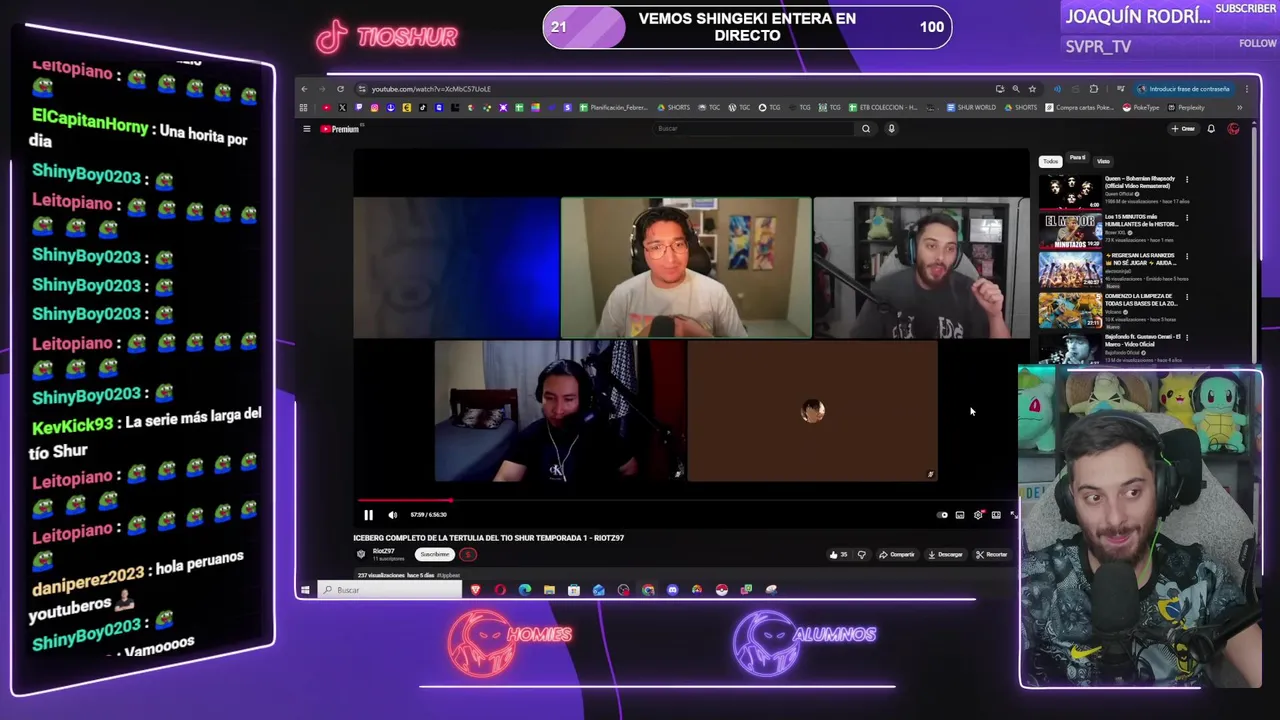Open the Pokéball app in the taskbar

tap(721, 590)
